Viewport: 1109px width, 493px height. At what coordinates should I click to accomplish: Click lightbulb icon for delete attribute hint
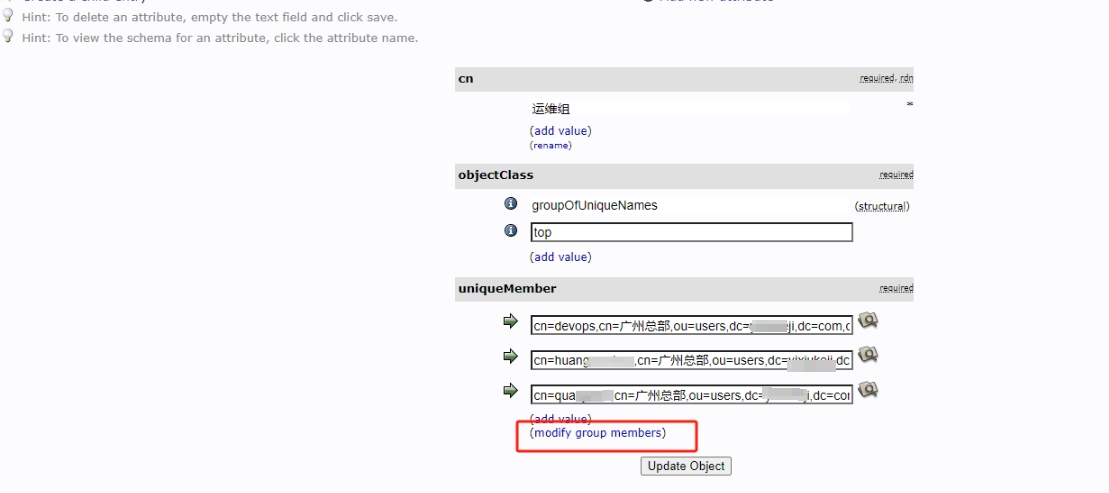point(8,16)
